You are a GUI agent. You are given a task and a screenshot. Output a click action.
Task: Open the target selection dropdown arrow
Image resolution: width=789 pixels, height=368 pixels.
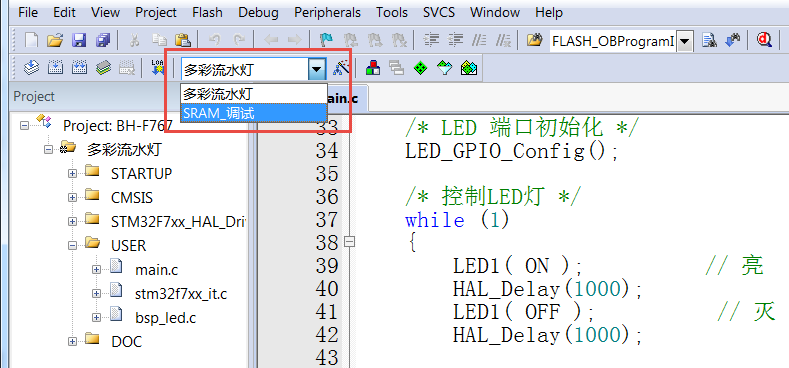pyautogui.click(x=317, y=68)
